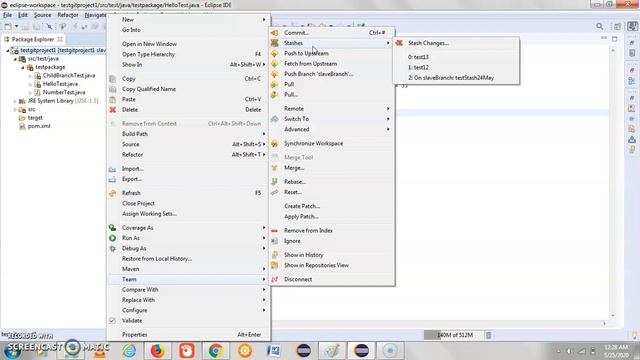Select stash '0: test13'
Screen dimensions: 640x360
click(x=456, y=57)
